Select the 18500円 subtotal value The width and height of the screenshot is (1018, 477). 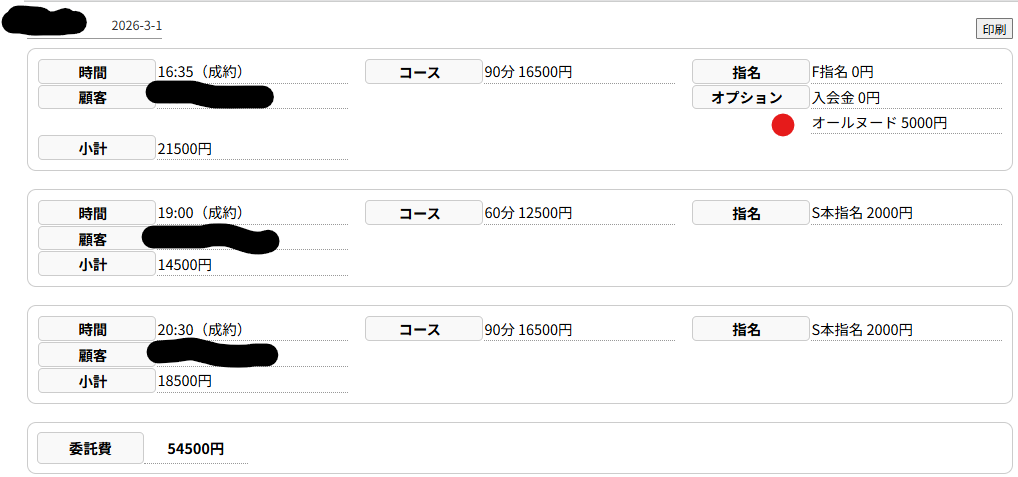click(x=185, y=381)
